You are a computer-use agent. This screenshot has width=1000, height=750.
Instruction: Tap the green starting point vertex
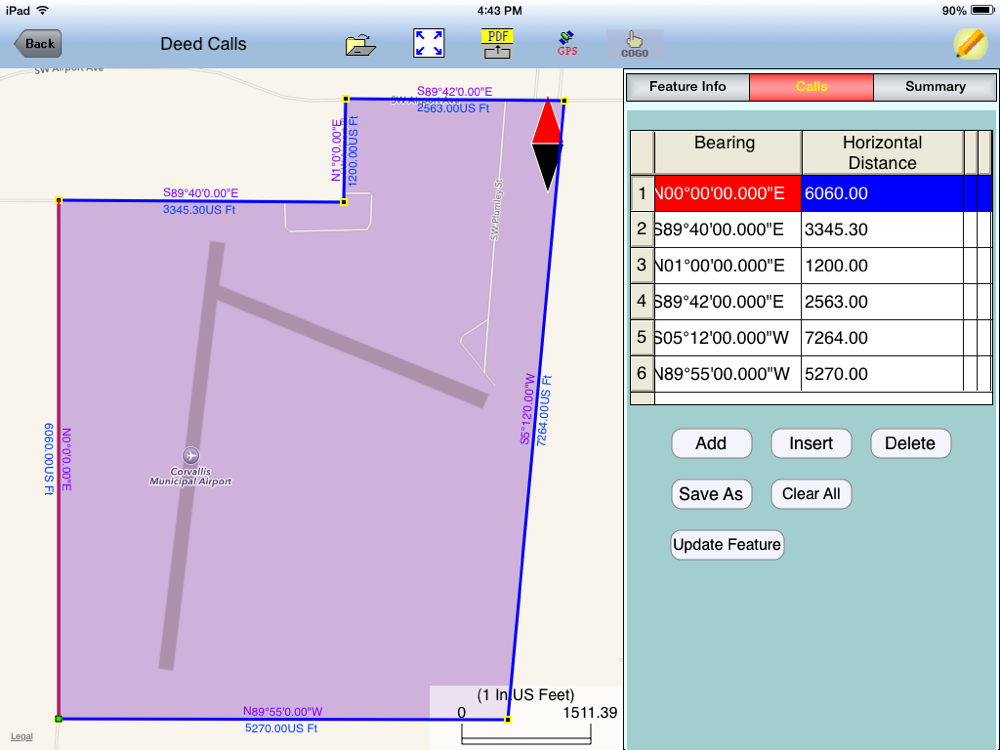(x=59, y=719)
